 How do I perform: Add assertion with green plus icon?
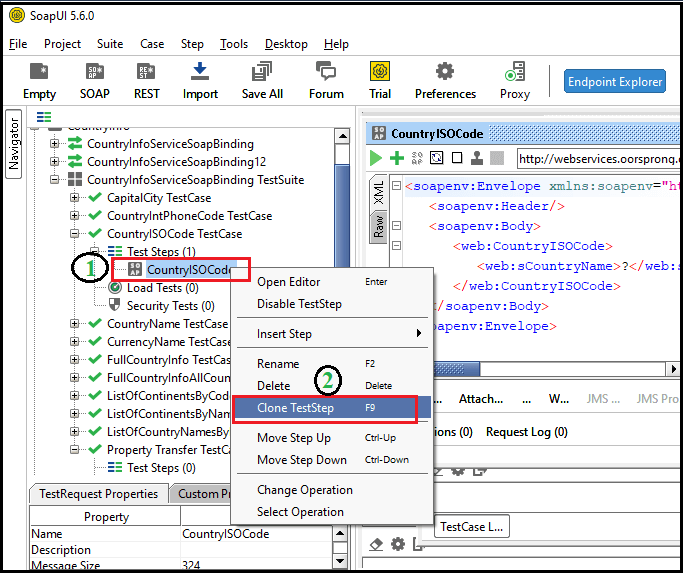click(x=396, y=158)
